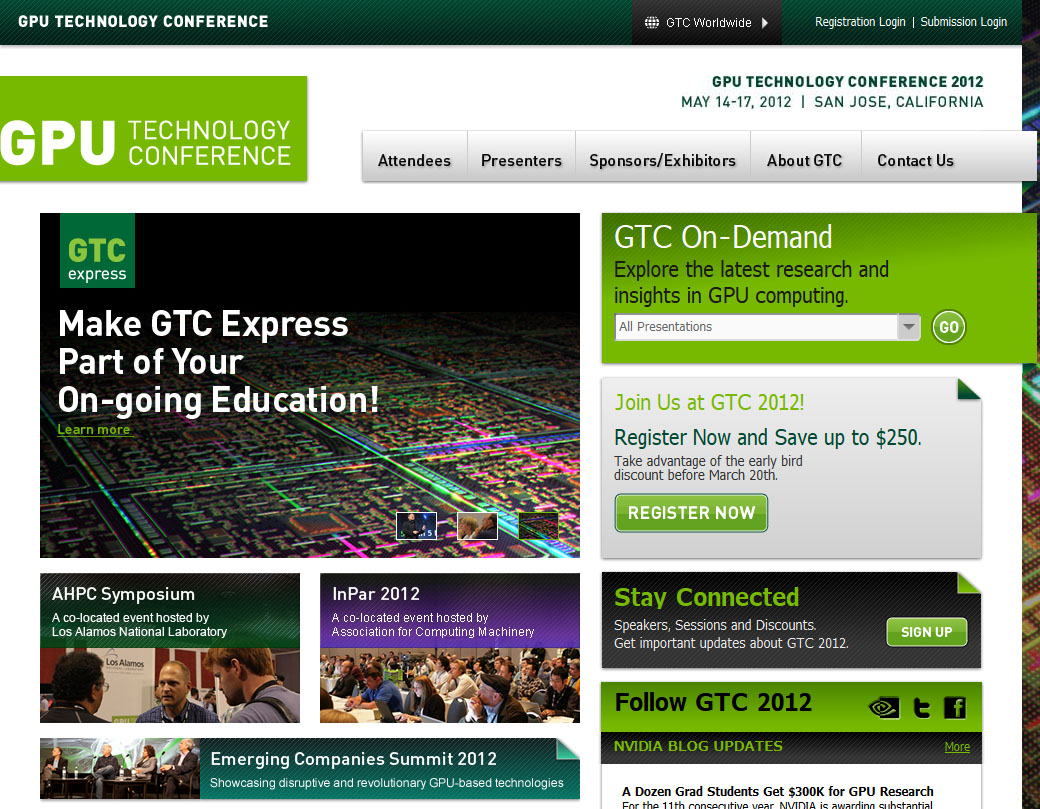The image size is (1040, 809).
Task: Click the GTC On-Demand heading
Action: (x=723, y=237)
